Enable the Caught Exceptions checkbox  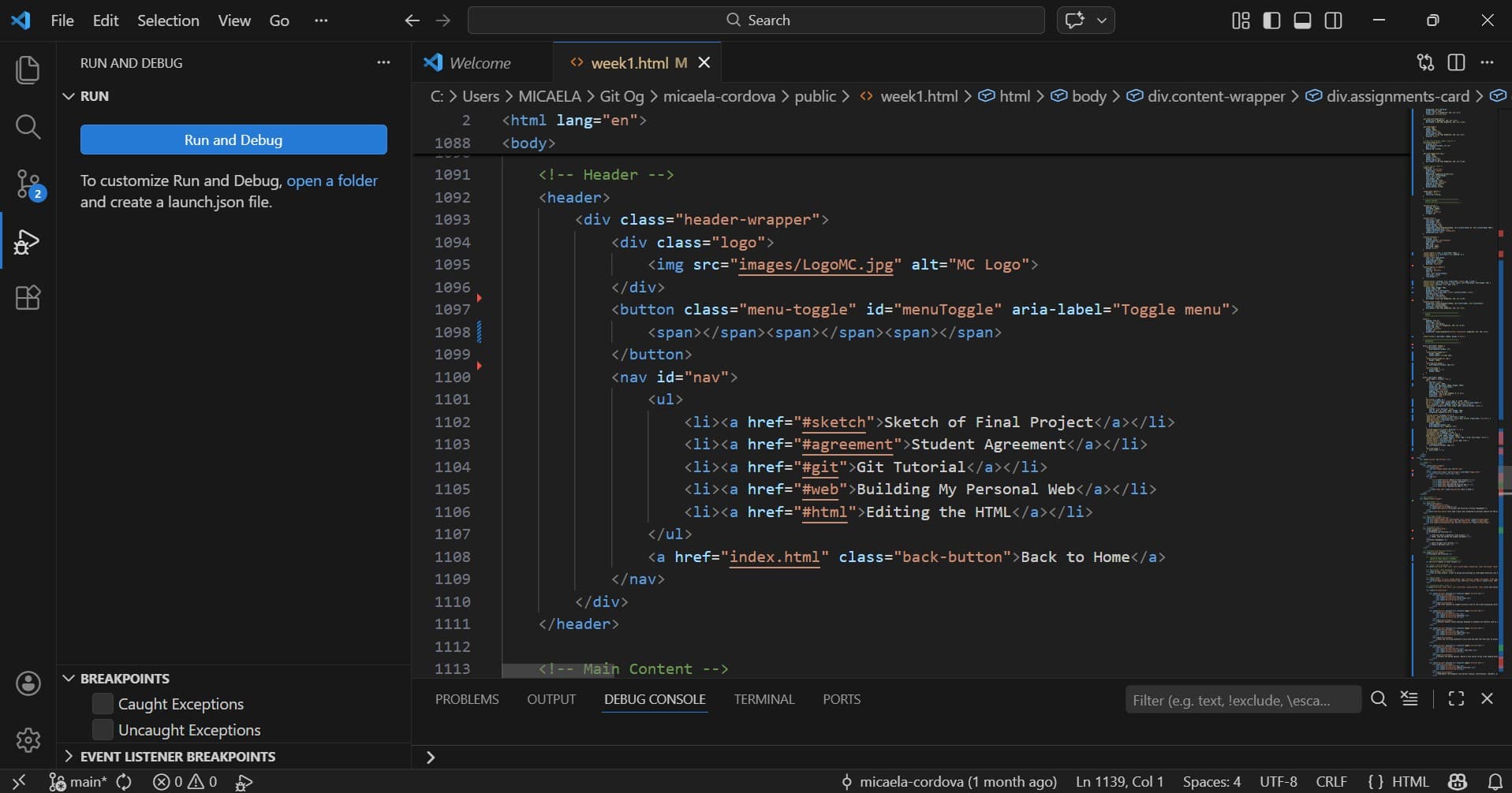[x=103, y=703]
